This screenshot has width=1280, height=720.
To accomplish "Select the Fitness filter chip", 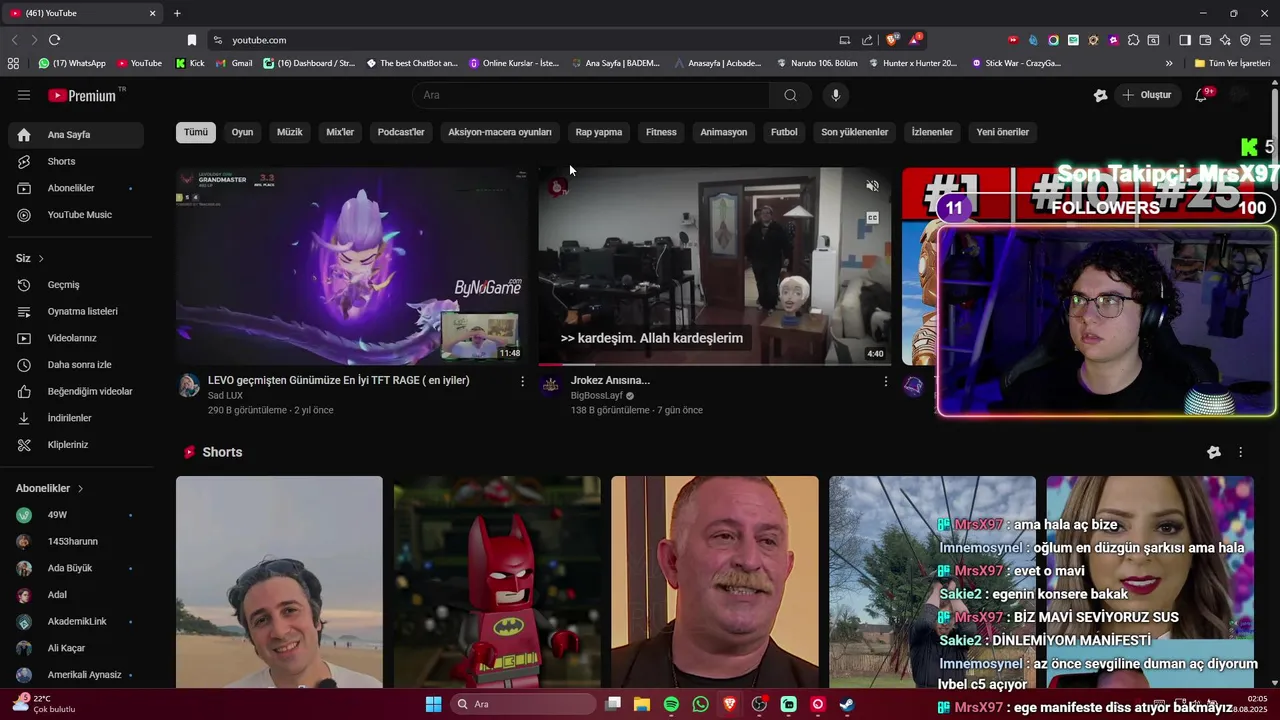I will (661, 132).
